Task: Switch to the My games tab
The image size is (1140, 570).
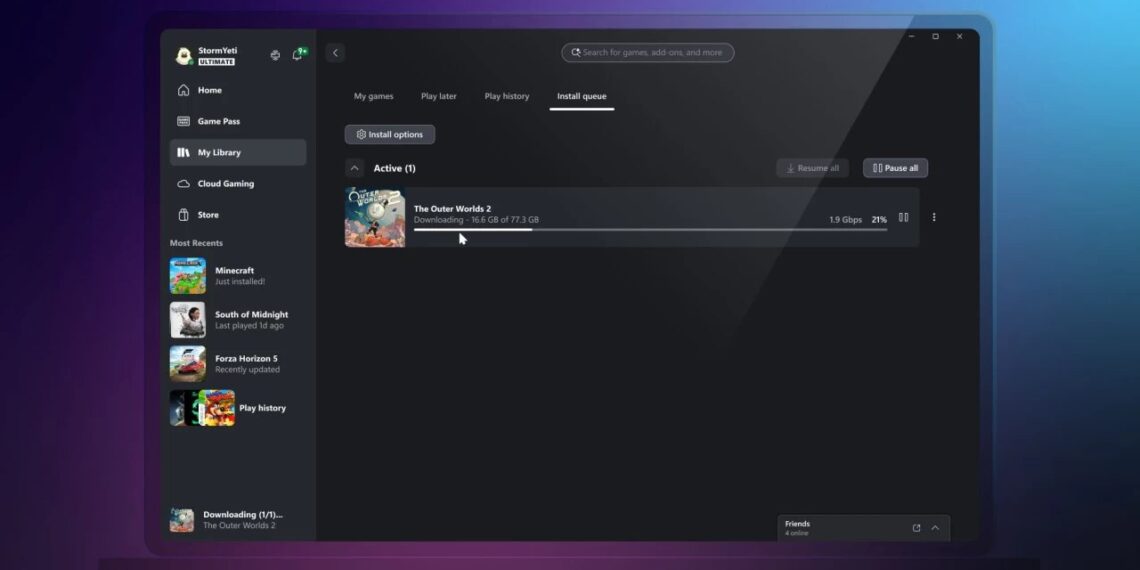Action: point(373,96)
